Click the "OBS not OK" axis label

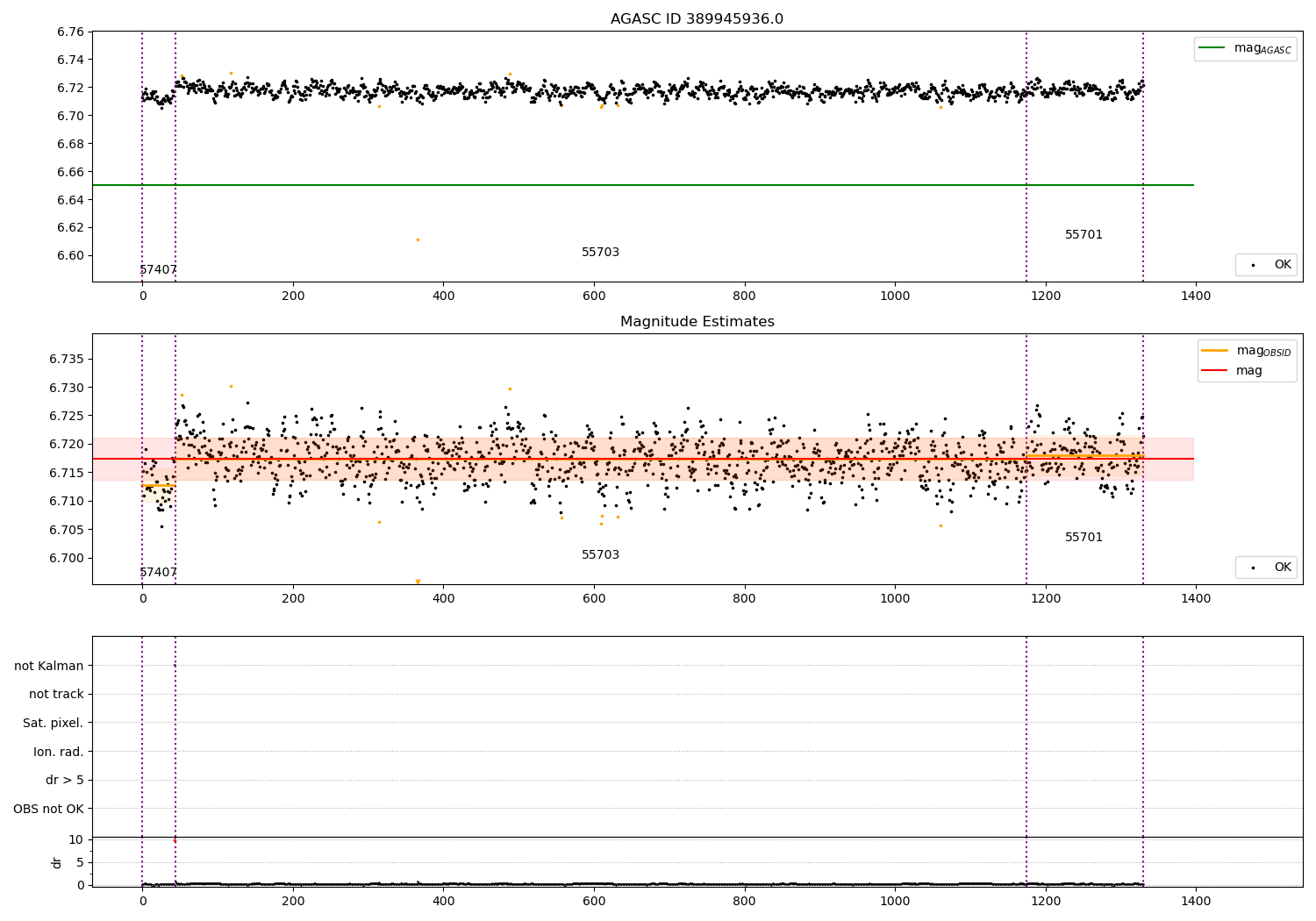point(49,810)
